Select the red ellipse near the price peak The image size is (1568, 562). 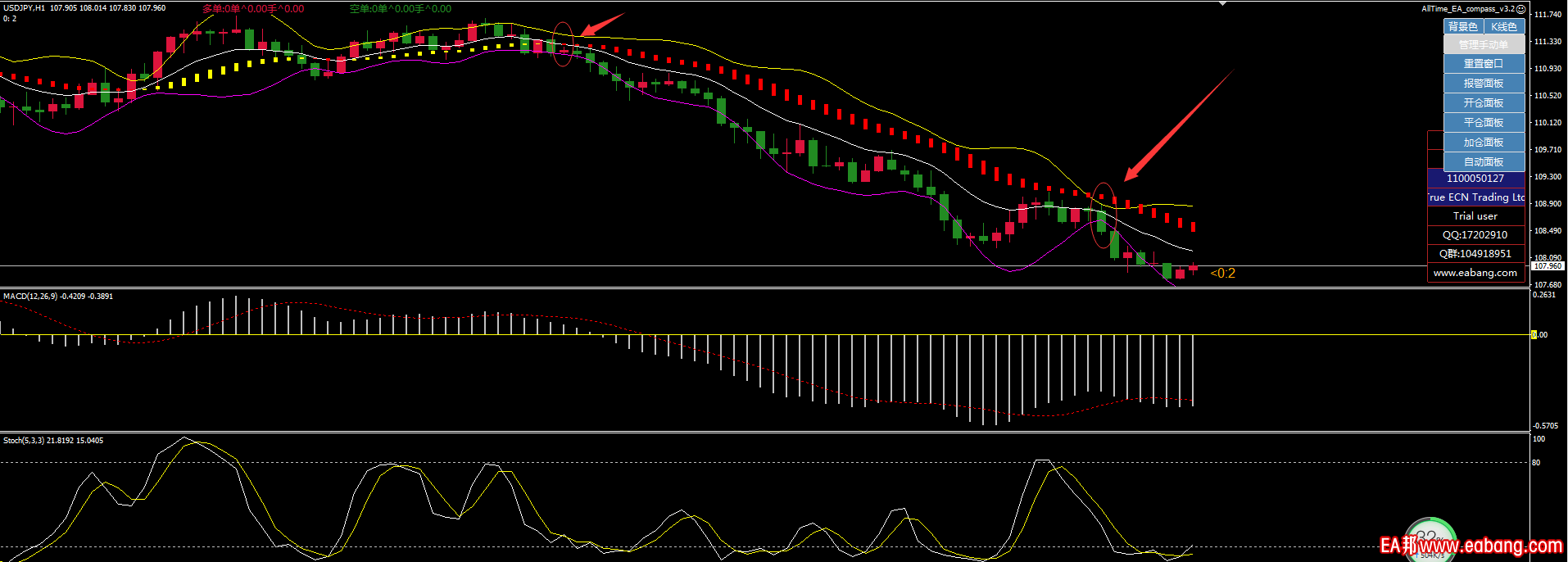tap(562, 44)
